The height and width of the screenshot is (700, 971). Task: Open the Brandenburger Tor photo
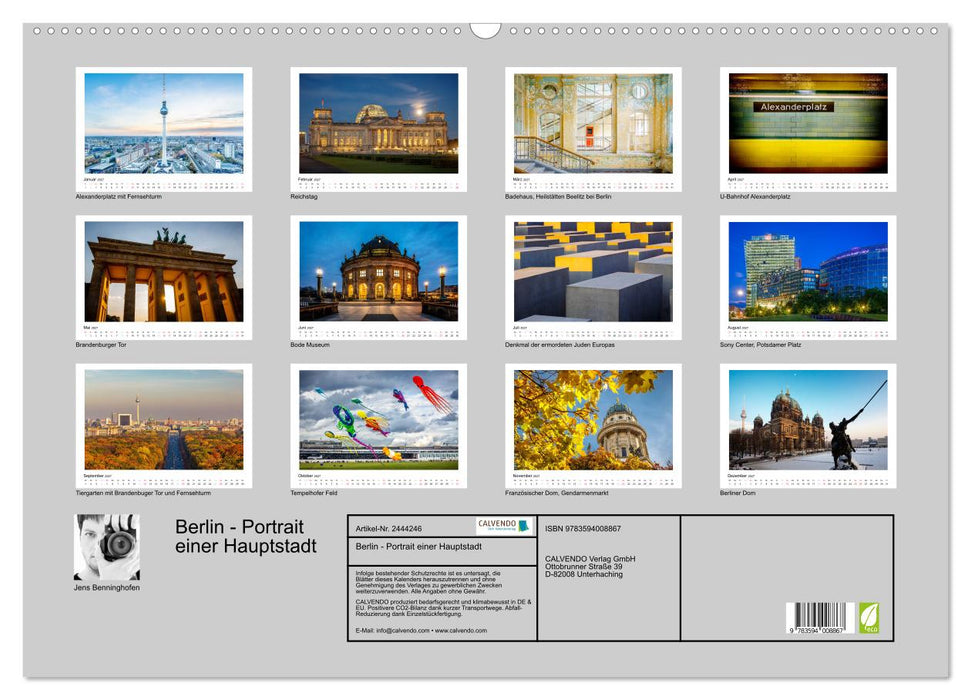(164, 271)
